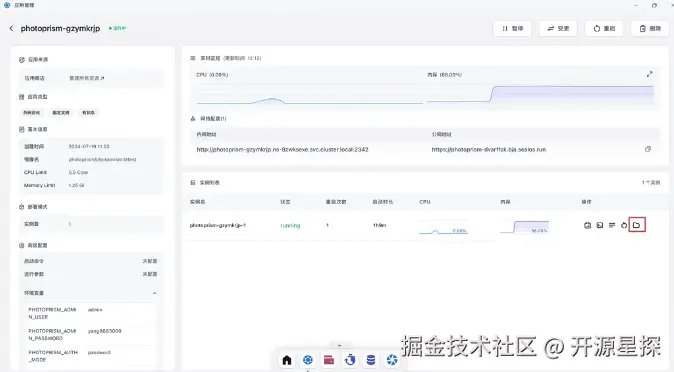Image resolution: width=674 pixels, height=372 pixels.
Task: Click the second application type tag
Action: (x=61, y=113)
